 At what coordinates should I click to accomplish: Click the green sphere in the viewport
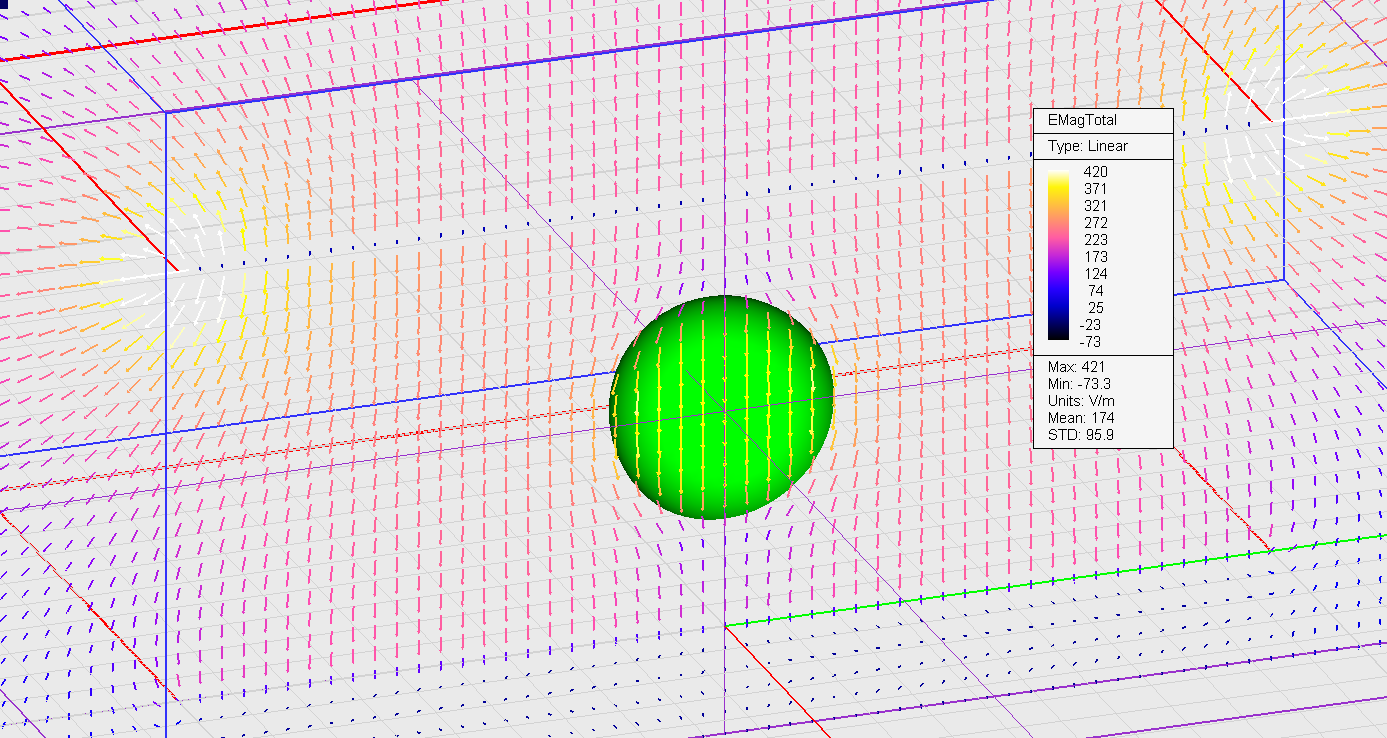(721, 407)
